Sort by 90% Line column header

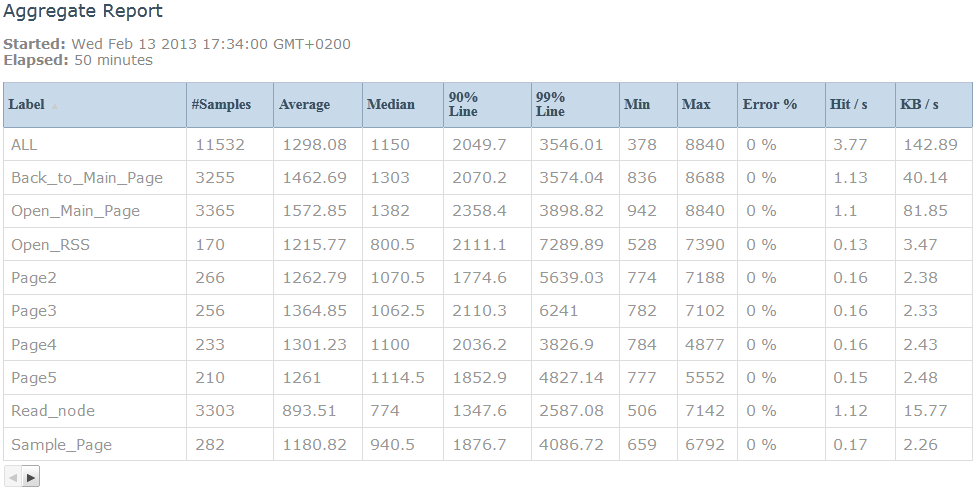[x=487, y=105]
